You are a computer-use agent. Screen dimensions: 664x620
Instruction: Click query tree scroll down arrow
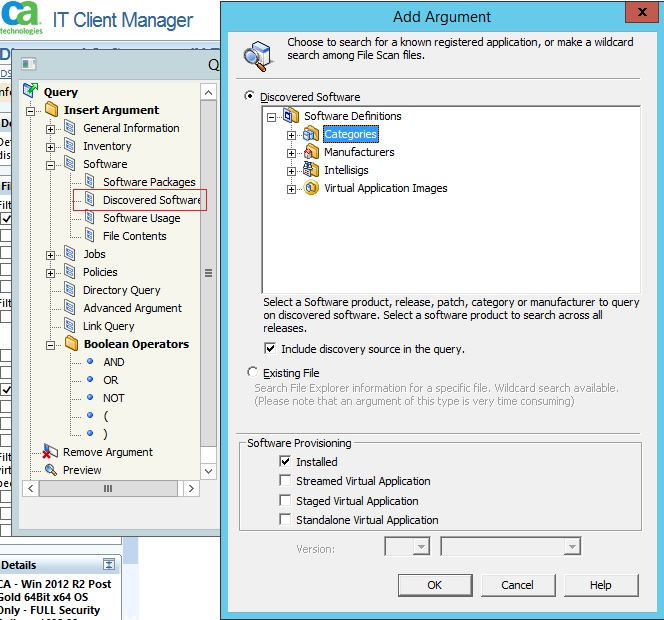click(x=208, y=471)
